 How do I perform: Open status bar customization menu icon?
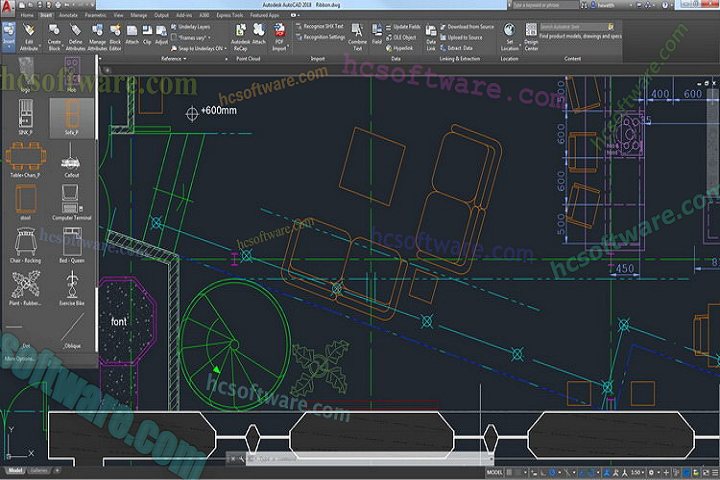(714, 472)
